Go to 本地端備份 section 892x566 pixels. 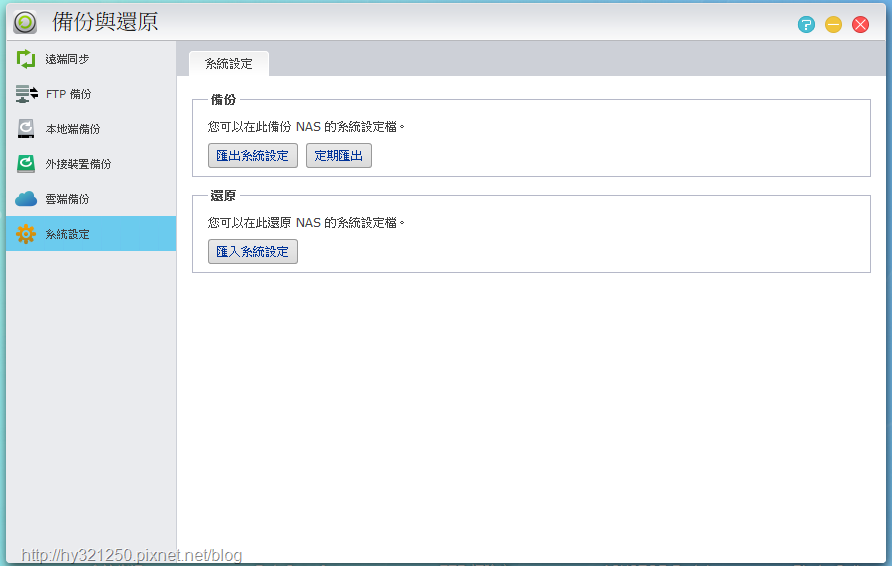91,129
